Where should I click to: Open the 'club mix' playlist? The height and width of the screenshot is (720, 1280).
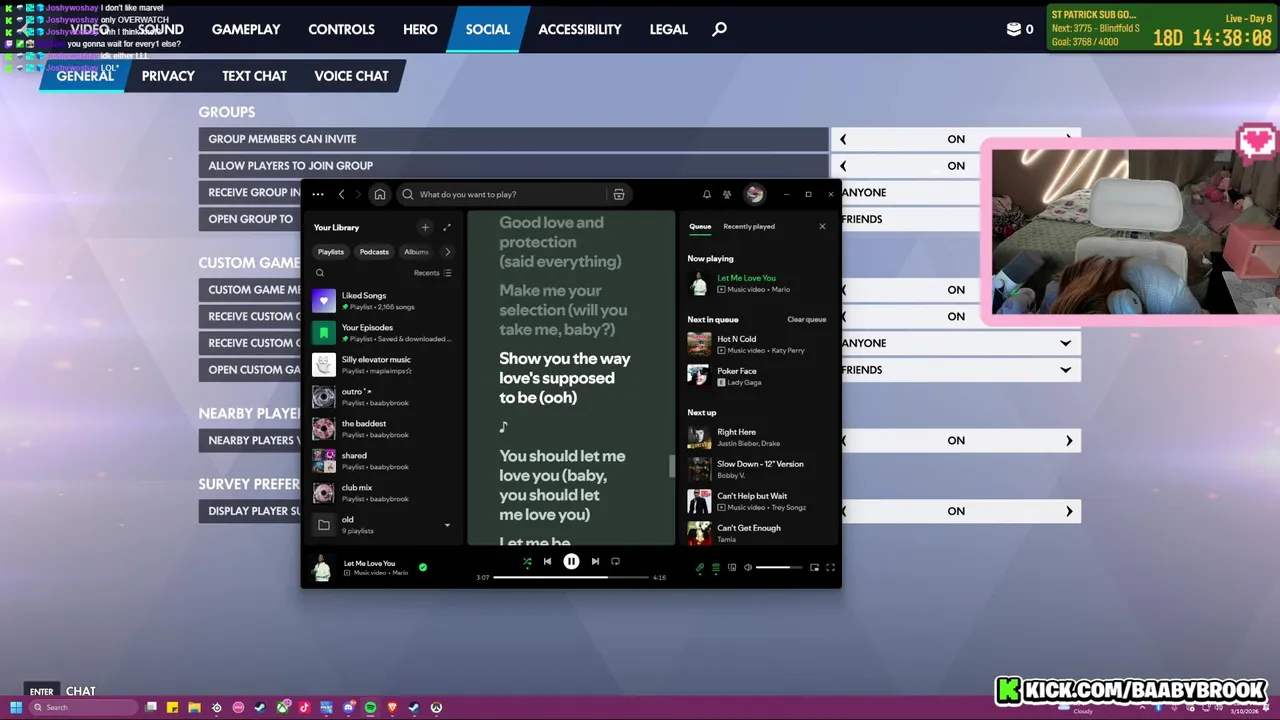coord(385,493)
